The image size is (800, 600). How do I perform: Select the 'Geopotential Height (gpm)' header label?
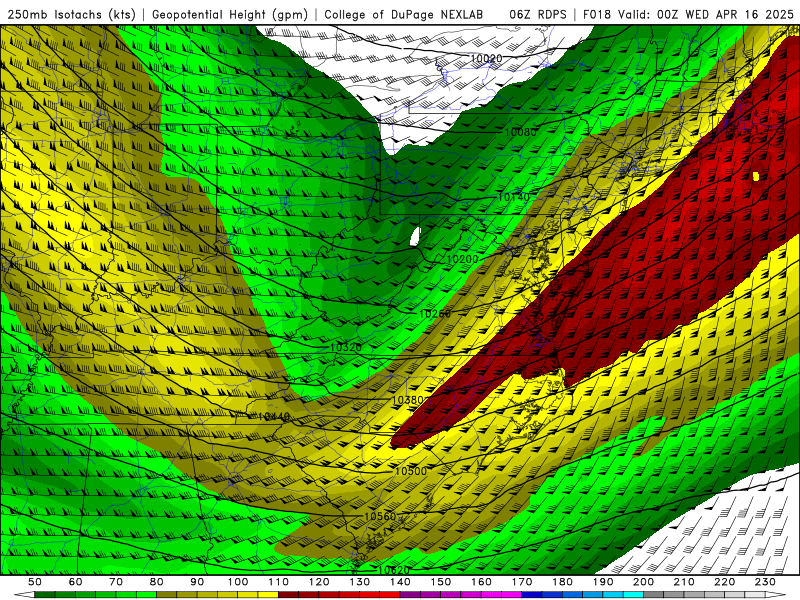coord(230,15)
